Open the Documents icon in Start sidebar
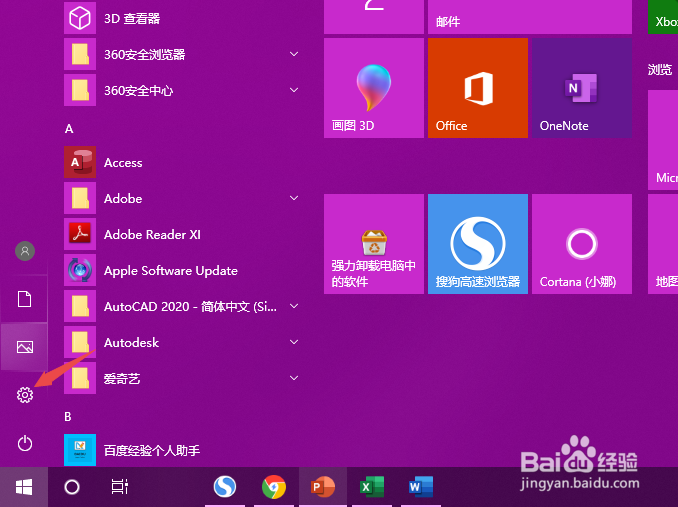 pyautogui.click(x=25, y=299)
